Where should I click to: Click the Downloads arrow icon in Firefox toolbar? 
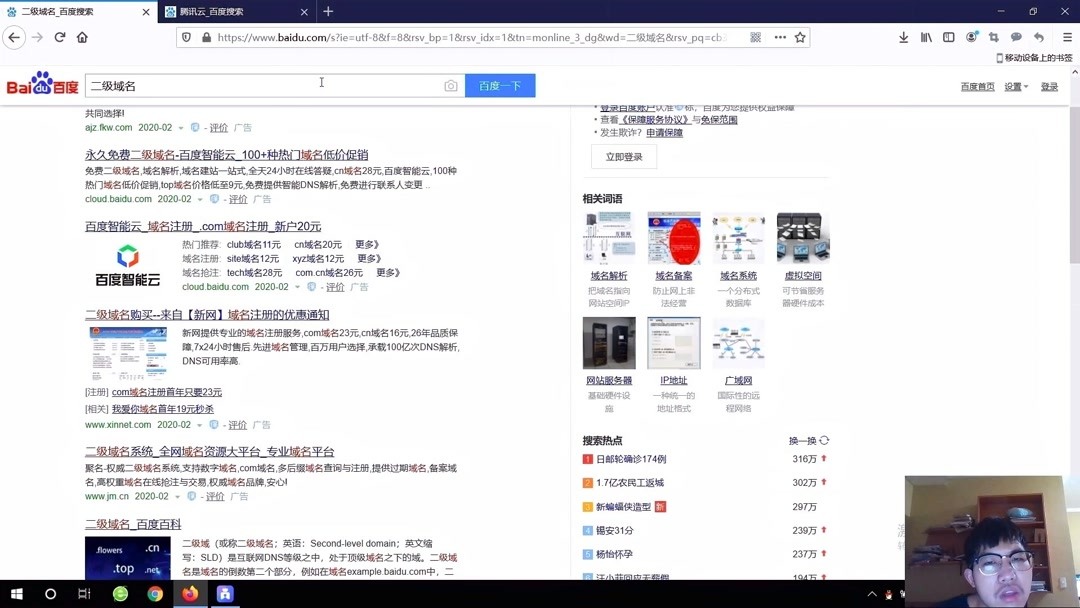[x=903, y=37]
